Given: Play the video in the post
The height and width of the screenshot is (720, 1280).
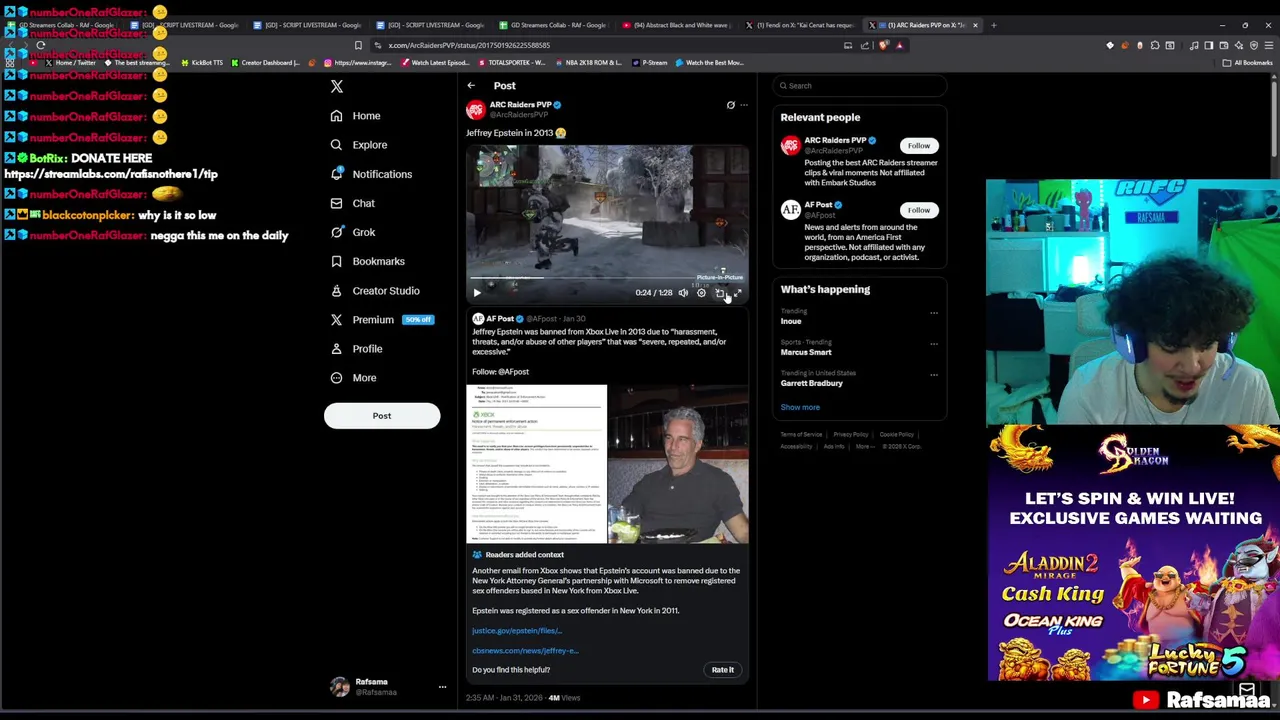Looking at the screenshot, I should 477,293.
